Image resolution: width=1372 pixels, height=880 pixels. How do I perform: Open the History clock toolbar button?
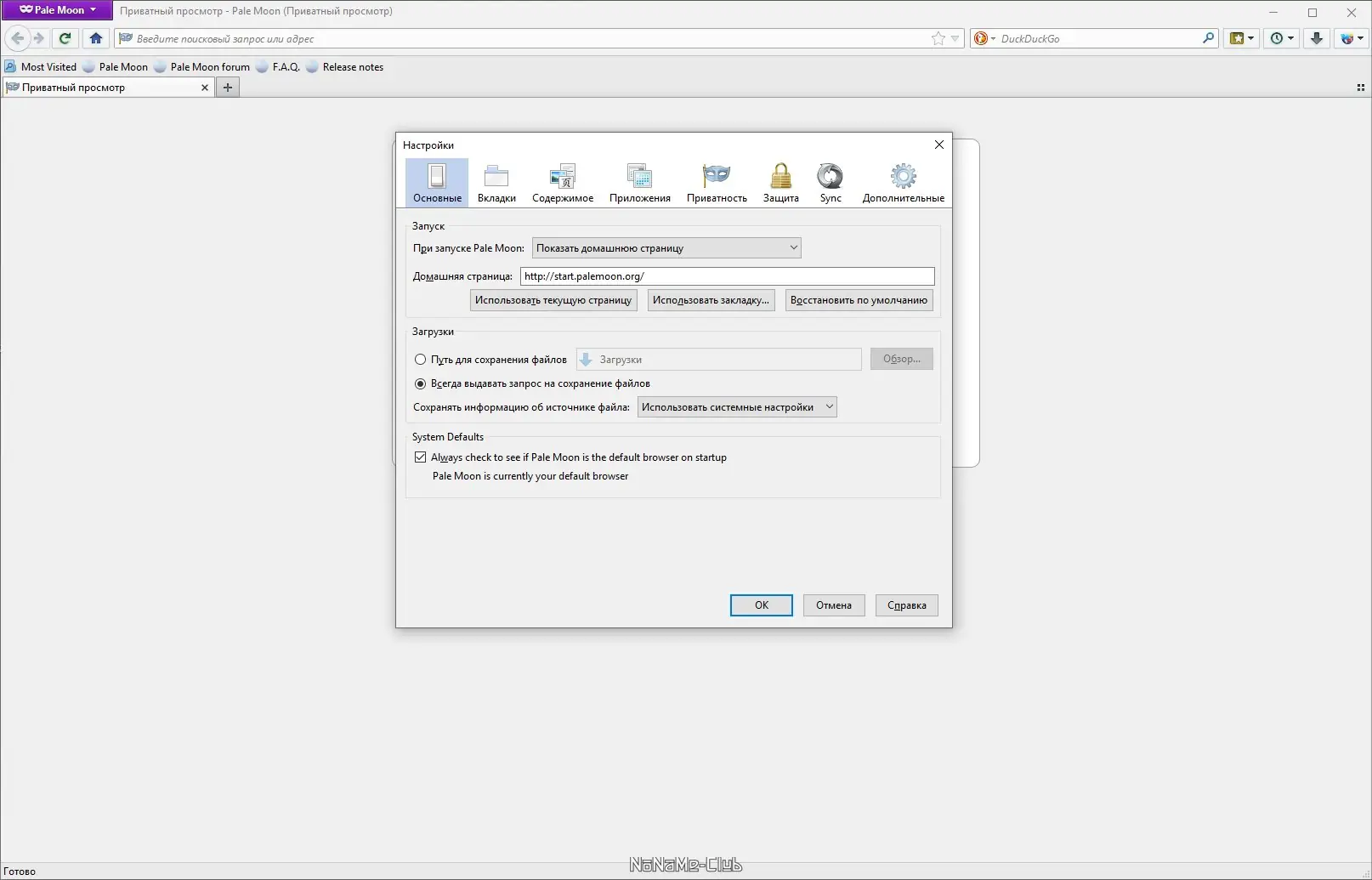click(1281, 38)
